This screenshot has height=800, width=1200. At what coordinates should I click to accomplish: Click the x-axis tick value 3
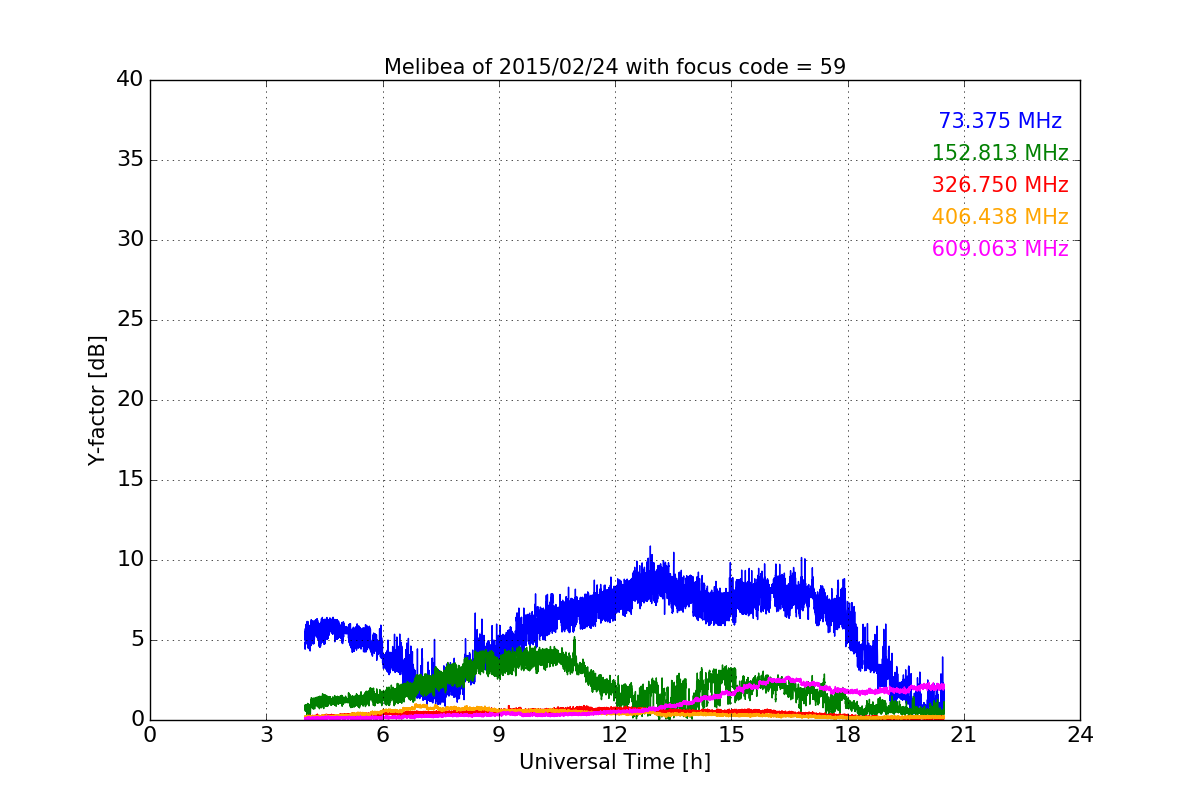[266, 735]
